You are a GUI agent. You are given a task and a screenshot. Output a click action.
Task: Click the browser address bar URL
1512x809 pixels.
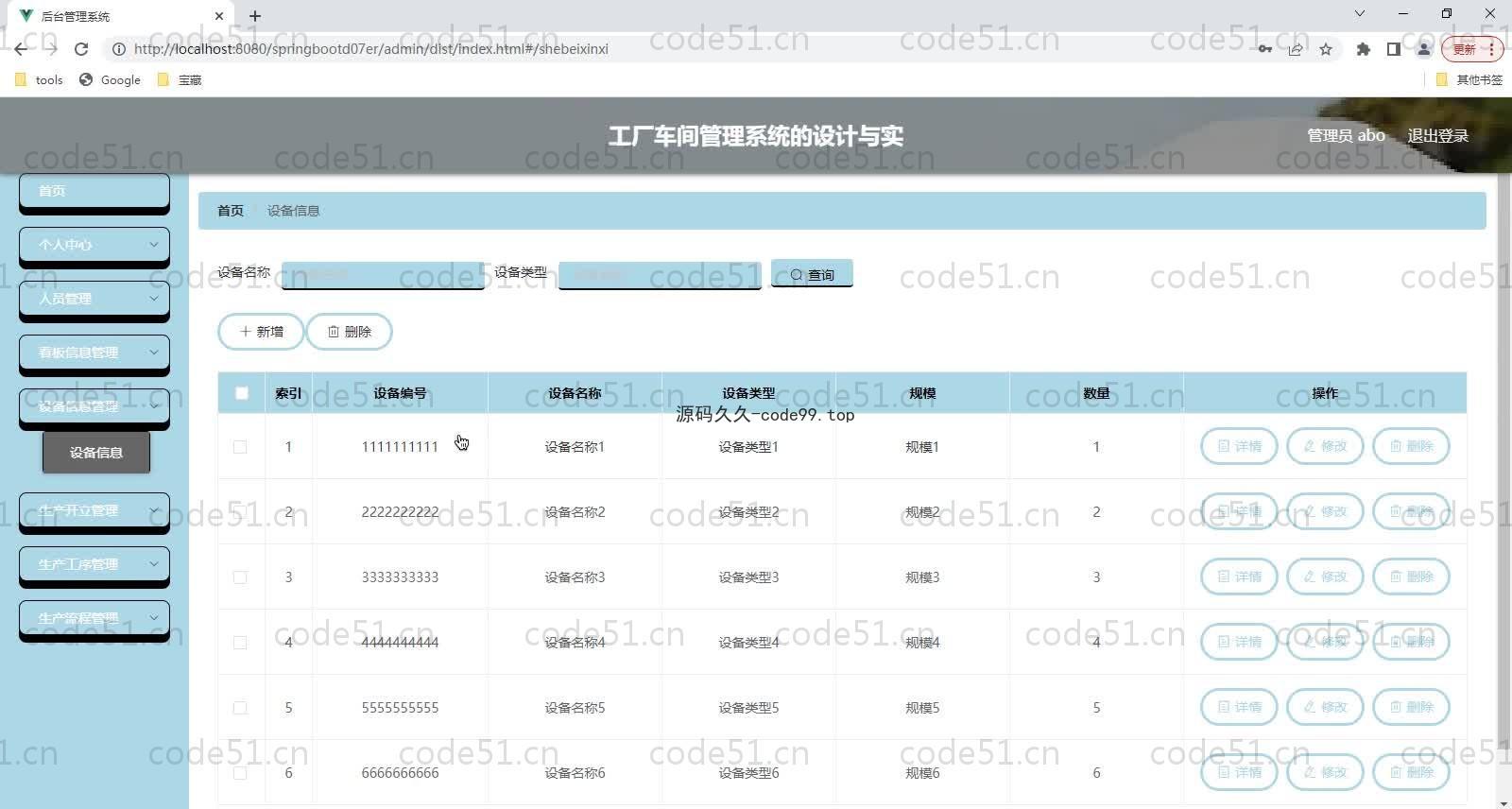pos(371,49)
